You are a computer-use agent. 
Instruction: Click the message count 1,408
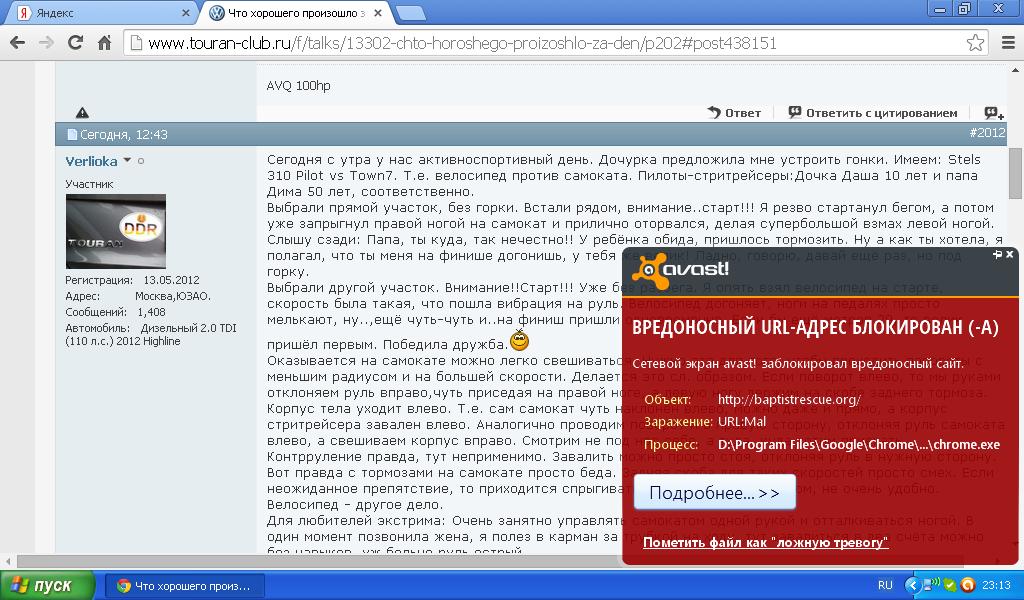(152, 312)
